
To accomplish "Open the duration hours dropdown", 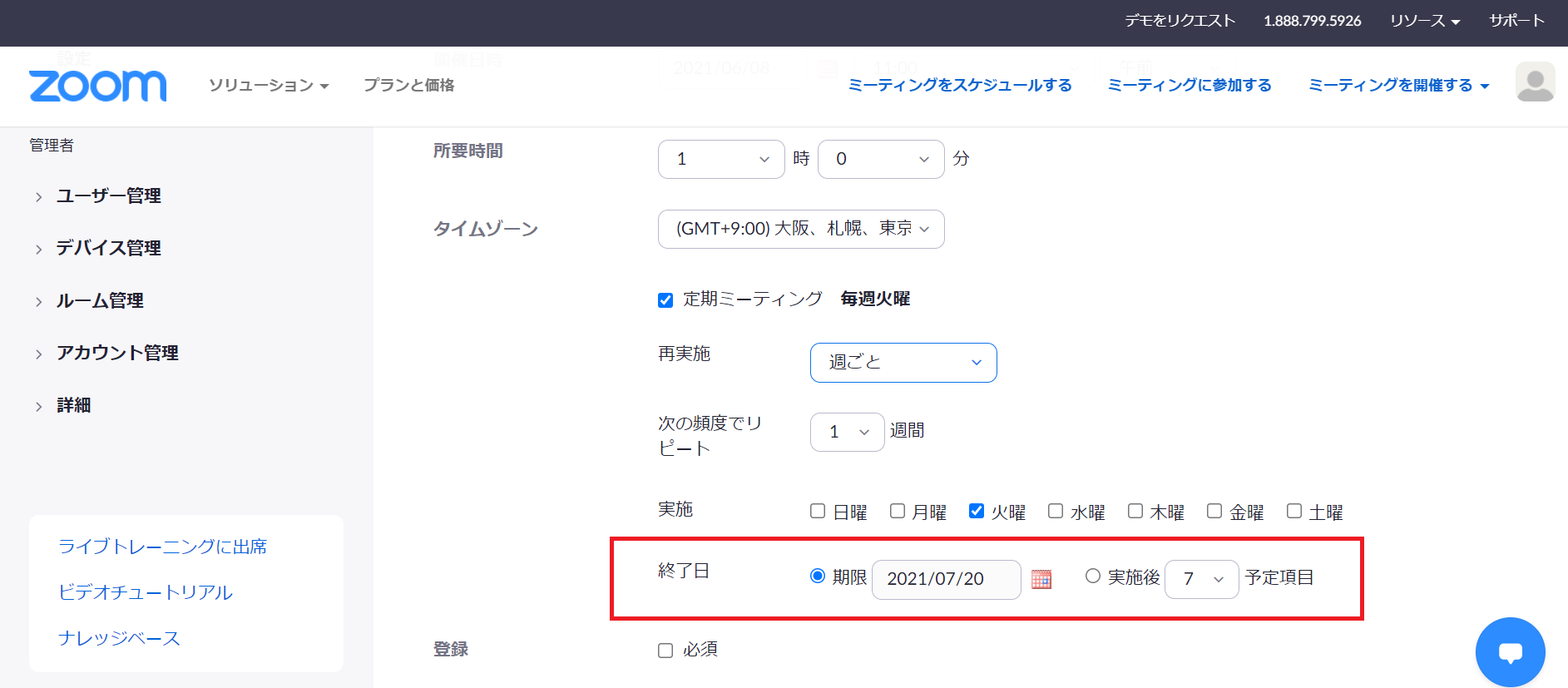I will (721, 159).
